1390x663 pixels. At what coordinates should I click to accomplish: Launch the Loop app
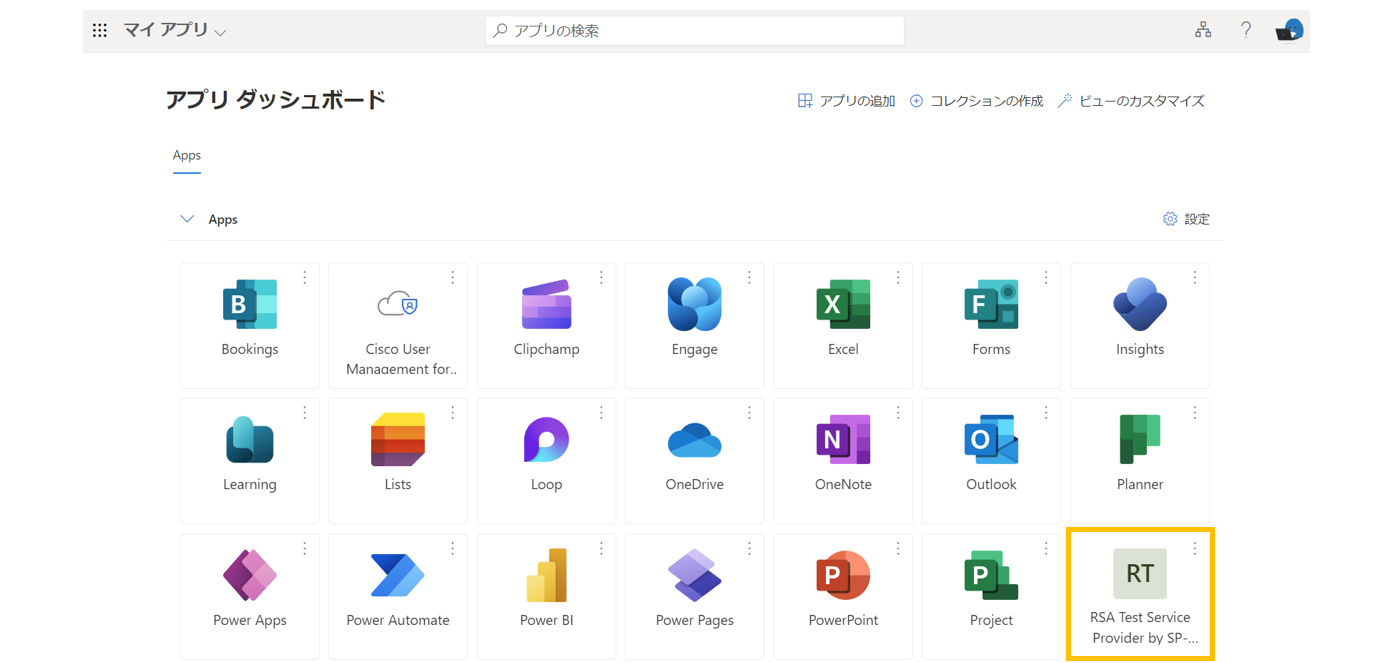pos(546,460)
